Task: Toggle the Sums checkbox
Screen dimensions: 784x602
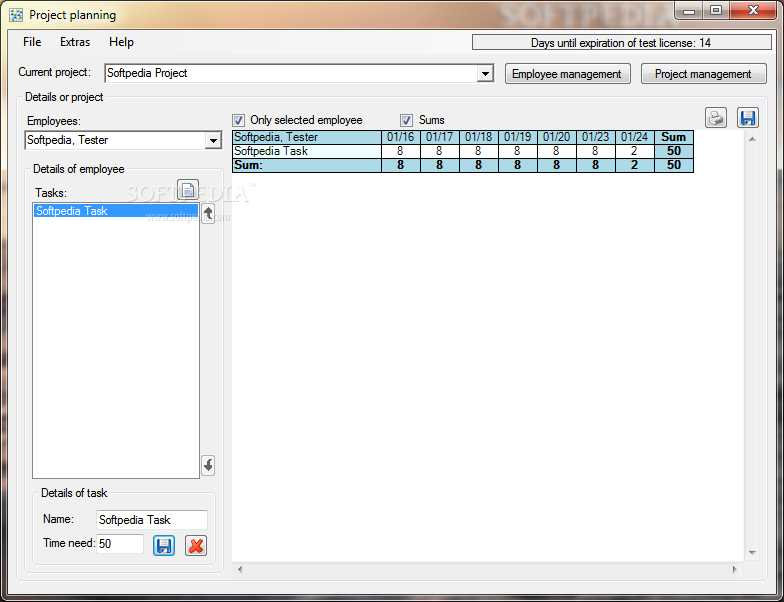Action: [x=406, y=120]
